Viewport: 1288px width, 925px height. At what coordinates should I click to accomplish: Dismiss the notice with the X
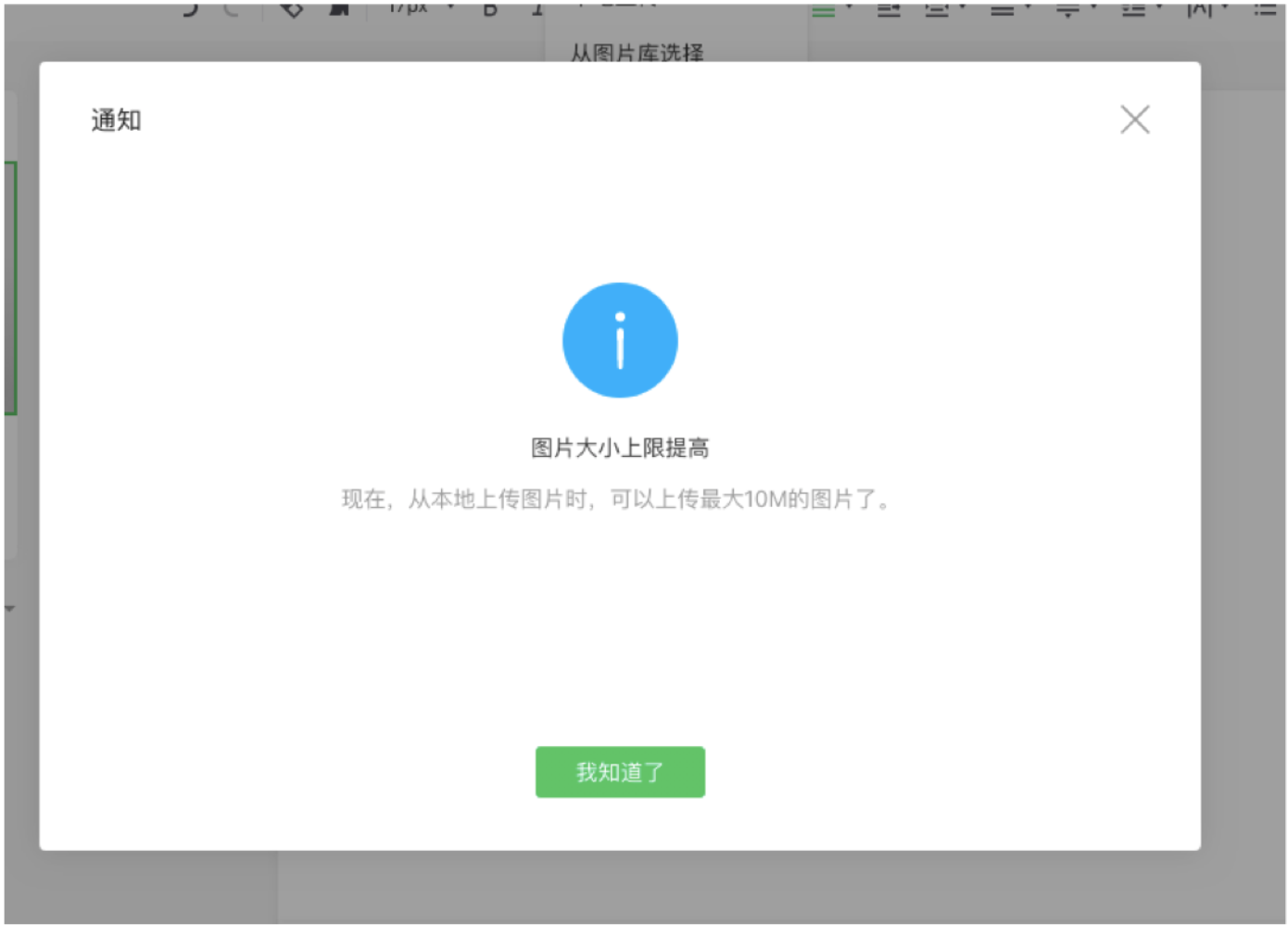coord(1134,119)
